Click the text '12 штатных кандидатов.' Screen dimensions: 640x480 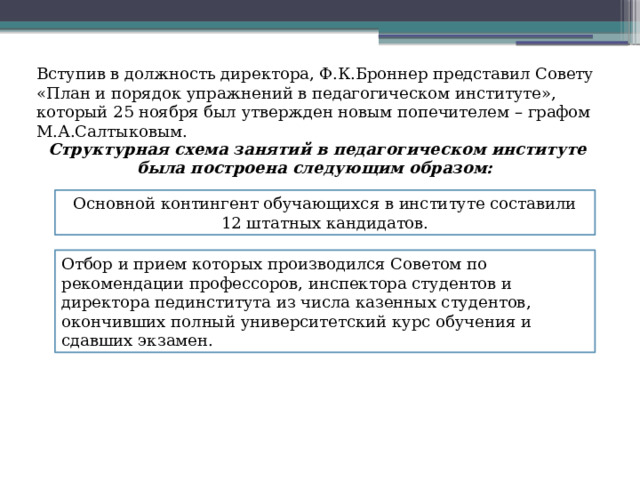point(324,223)
